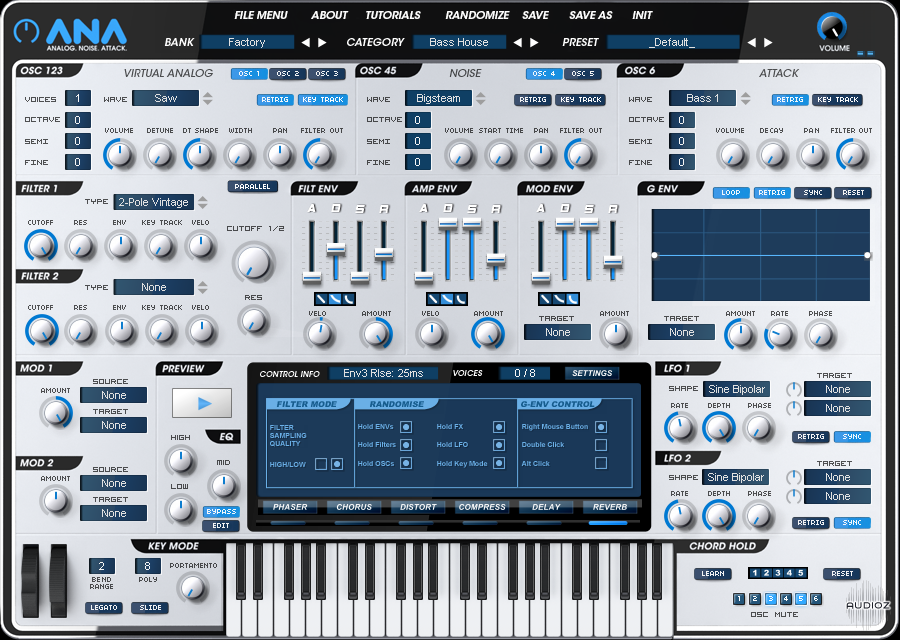This screenshot has width=900, height=640.
Task: Load previous preset with left arrow
Action: point(751,42)
